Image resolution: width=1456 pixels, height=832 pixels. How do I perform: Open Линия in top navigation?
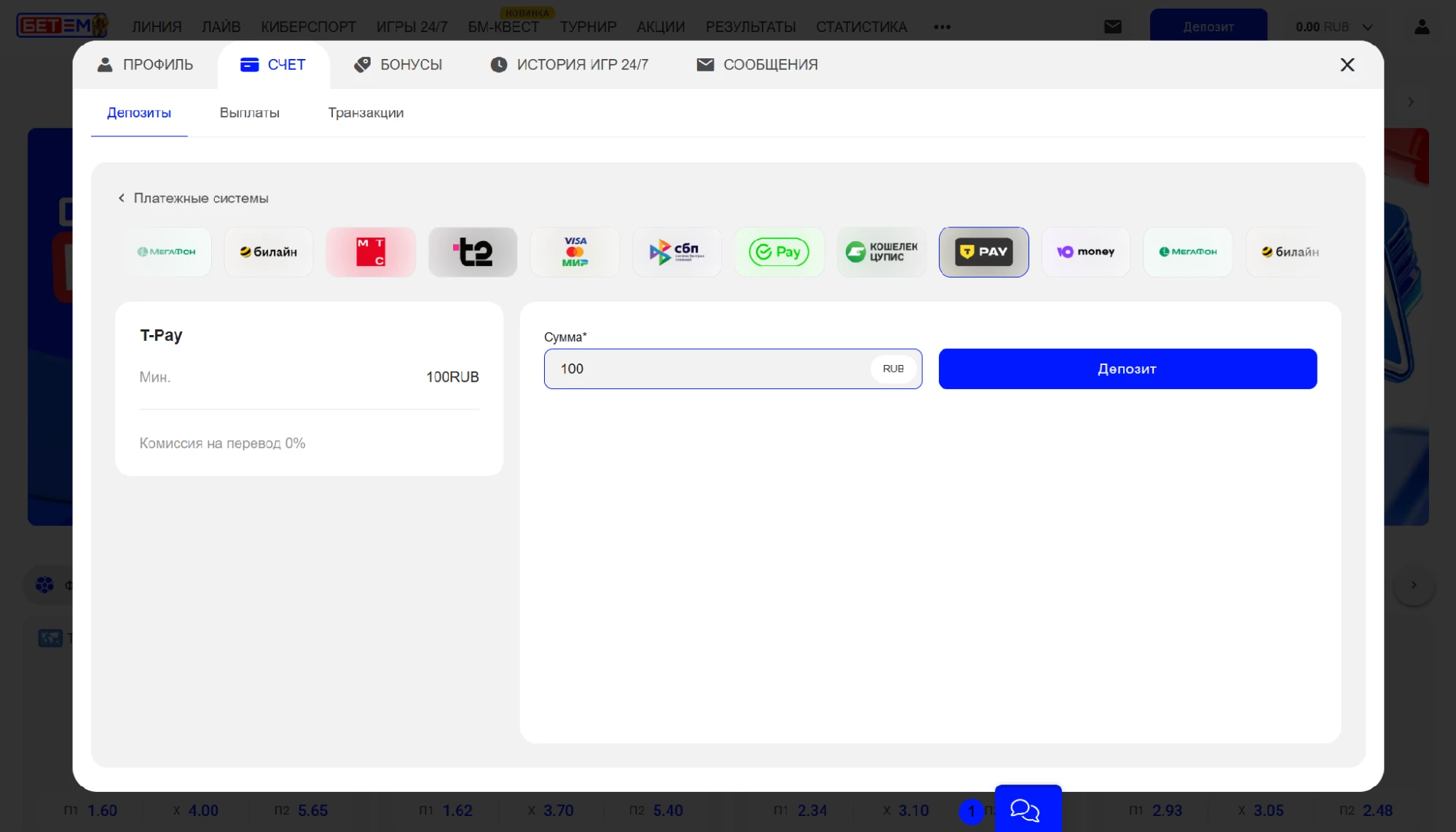pos(157,27)
